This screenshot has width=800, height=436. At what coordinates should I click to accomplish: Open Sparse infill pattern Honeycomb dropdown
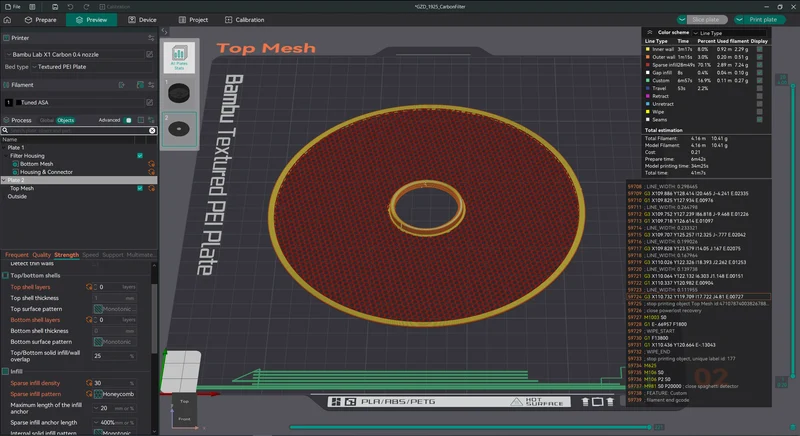click(115, 394)
